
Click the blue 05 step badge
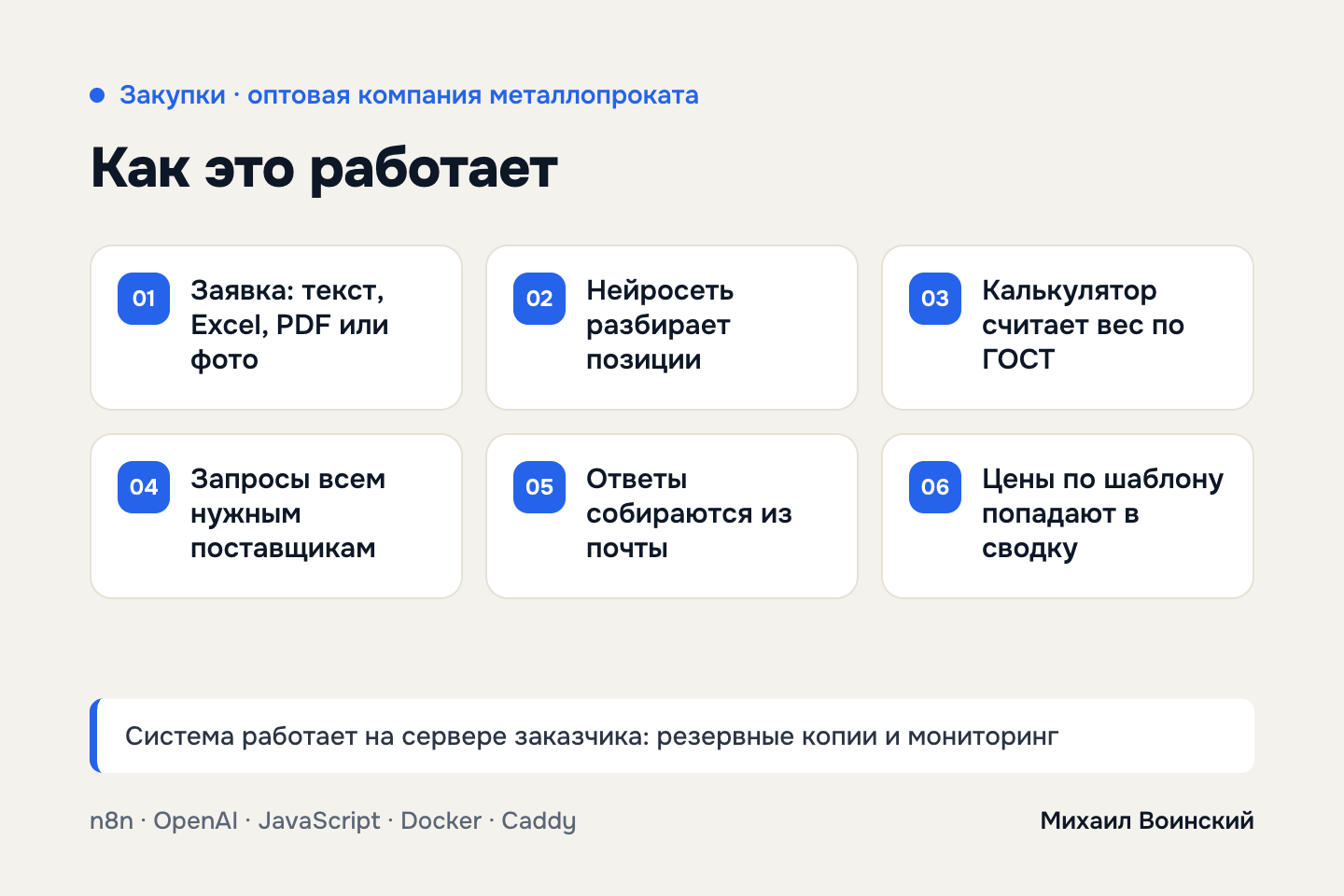(x=539, y=487)
